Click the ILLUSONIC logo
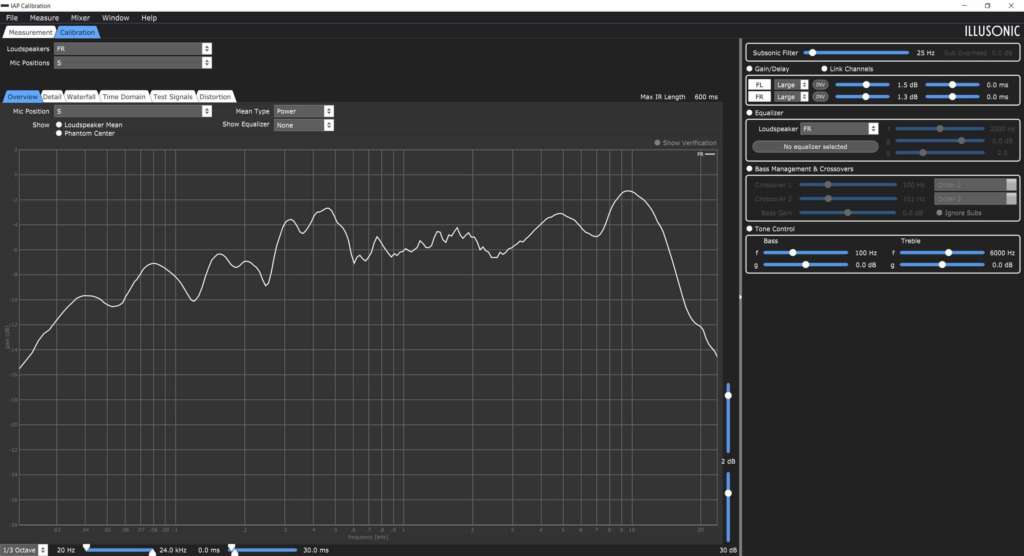1024x556 pixels. click(991, 31)
